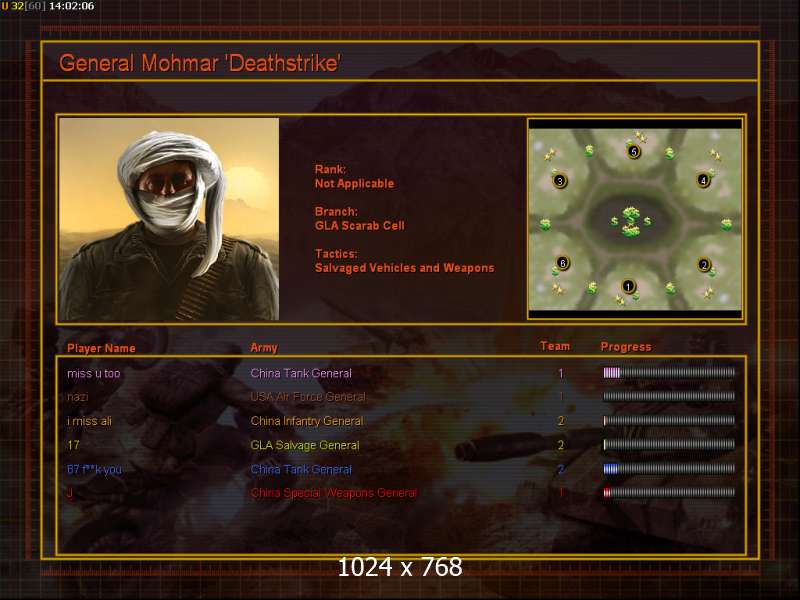Screen dimensions: 800x600
Task: Click start position 3 on the minimap
Action: point(560,181)
